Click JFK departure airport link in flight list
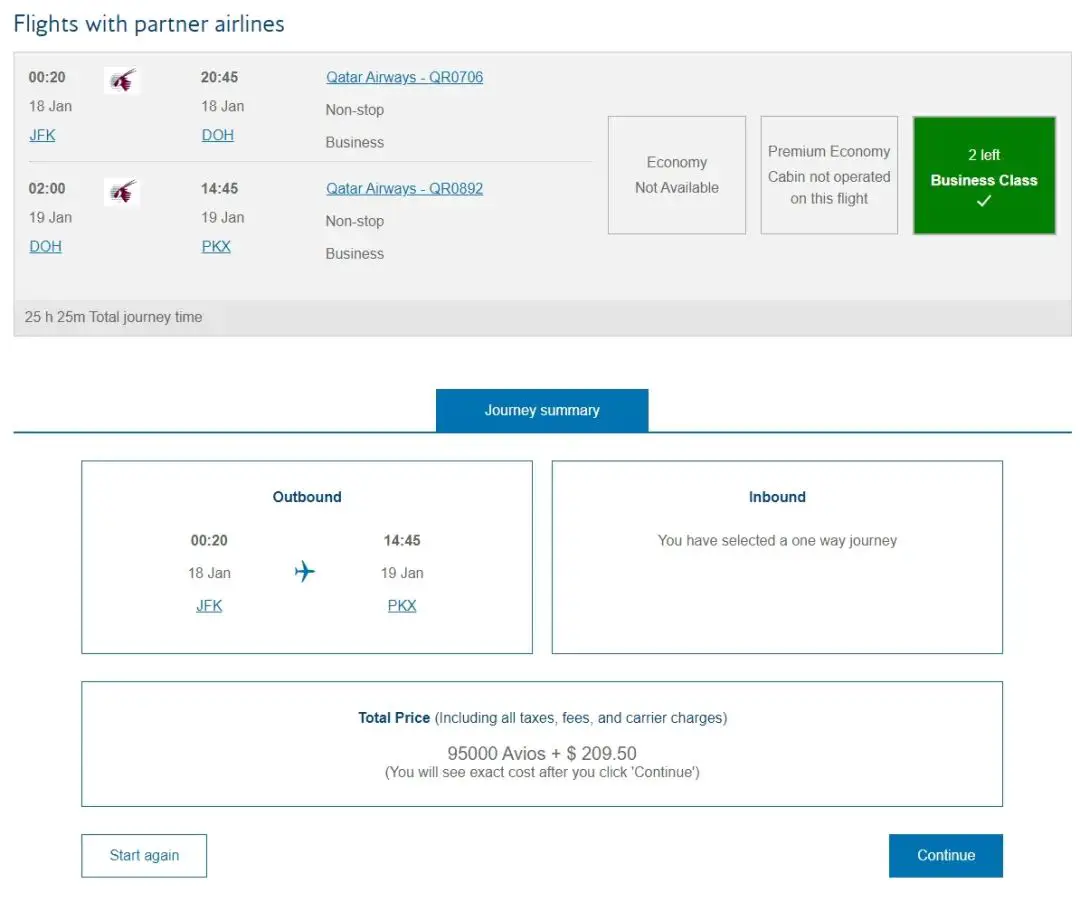1080x921 pixels. (42, 135)
